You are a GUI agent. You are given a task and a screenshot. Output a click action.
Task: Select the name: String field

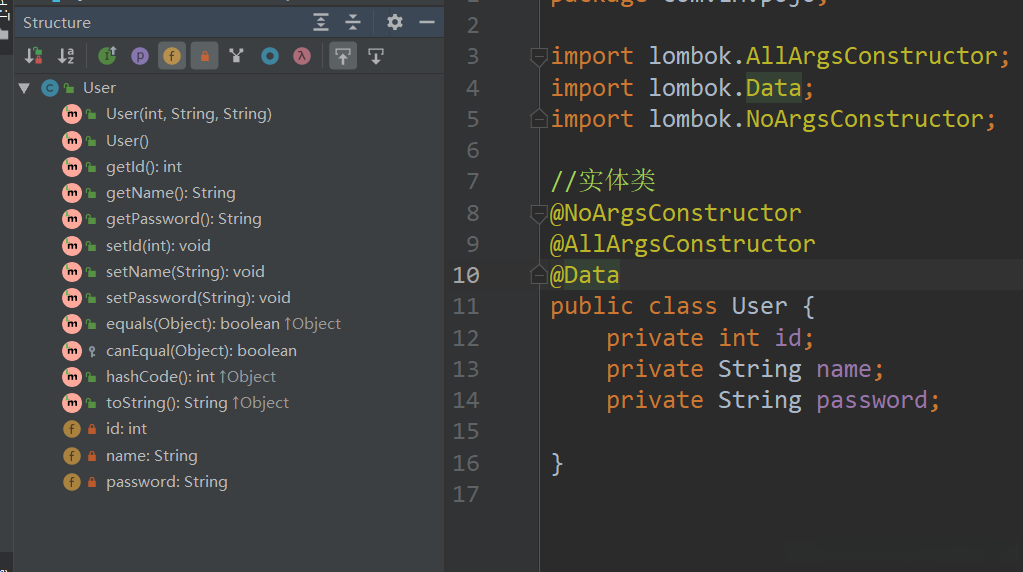(x=151, y=456)
